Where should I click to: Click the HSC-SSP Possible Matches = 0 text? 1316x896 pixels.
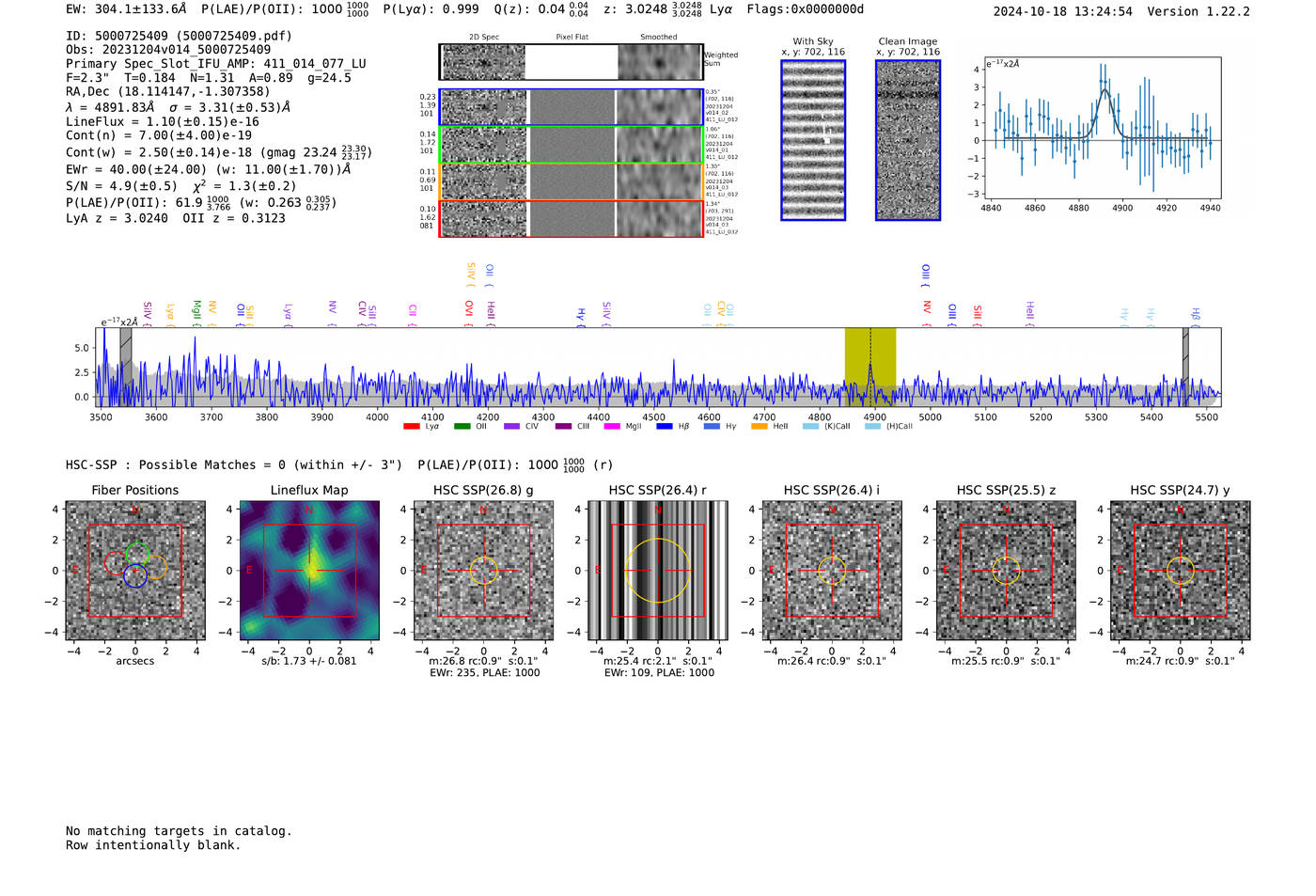pos(234,465)
